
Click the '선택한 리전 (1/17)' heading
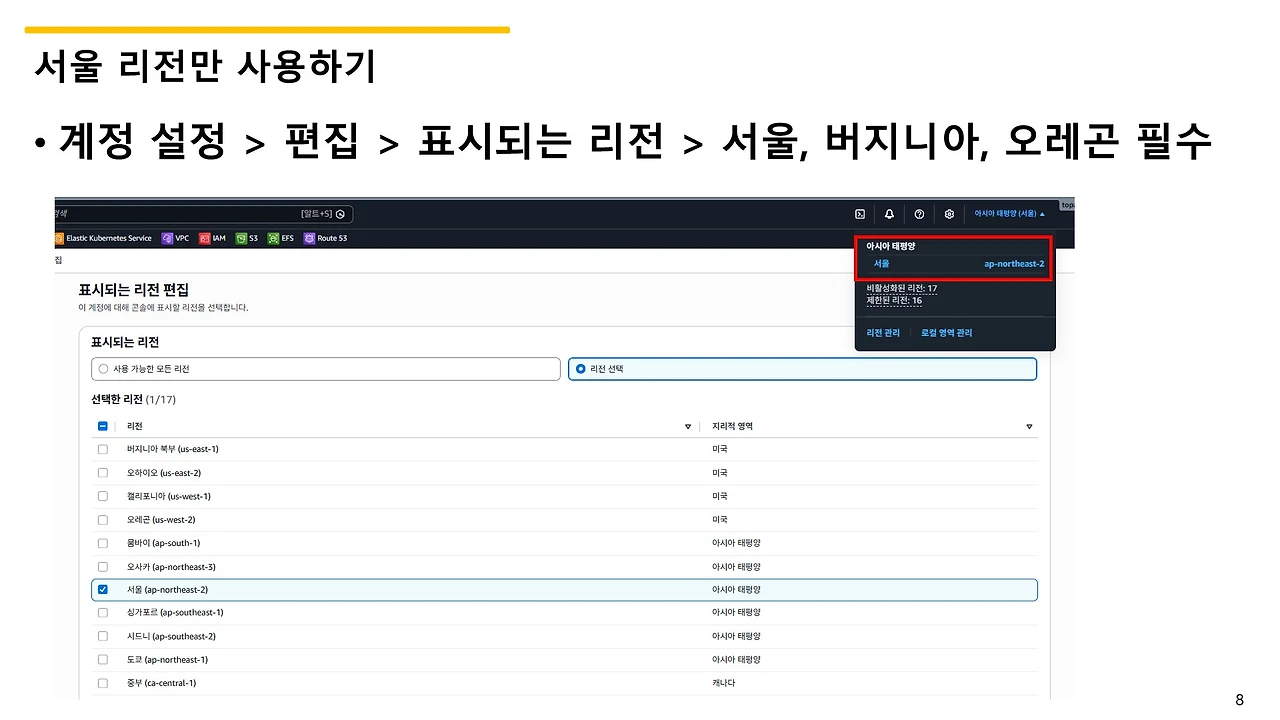[x=133, y=400]
